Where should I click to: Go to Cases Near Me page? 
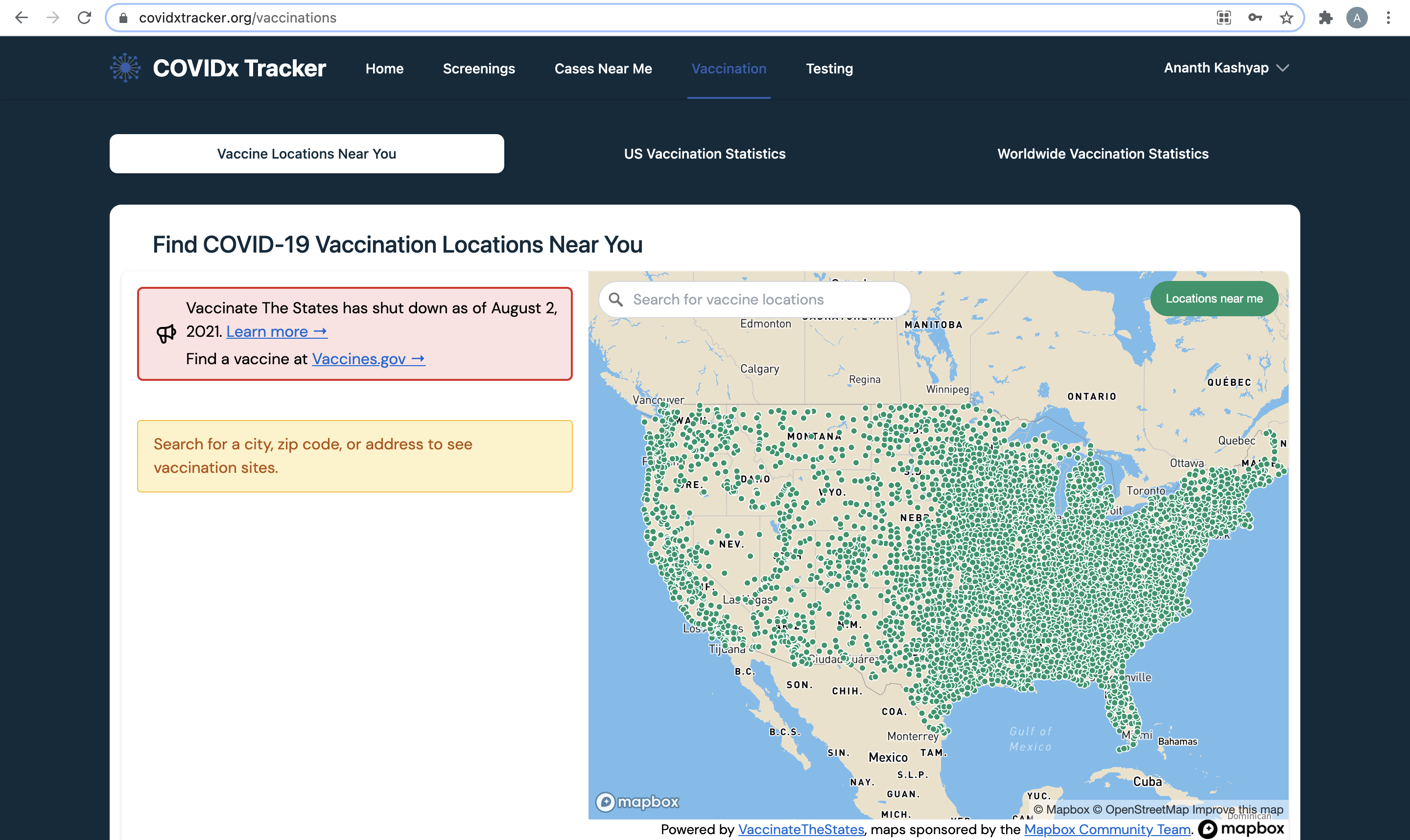click(603, 69)
